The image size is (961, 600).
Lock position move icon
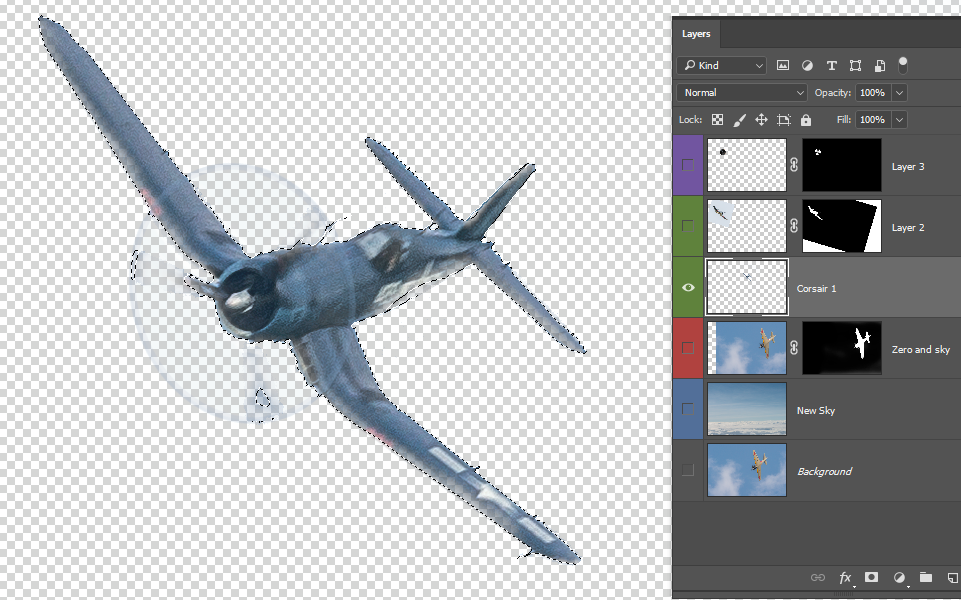(761, 120)
